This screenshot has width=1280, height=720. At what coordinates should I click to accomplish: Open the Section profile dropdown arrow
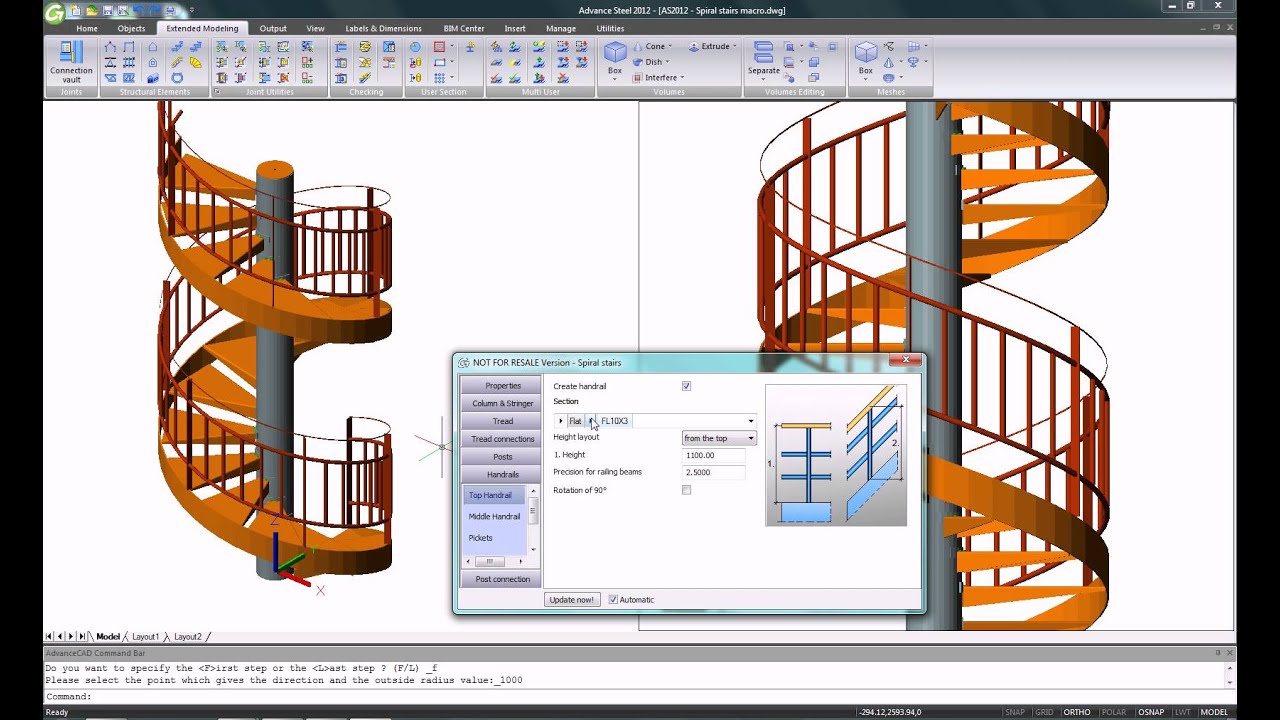751,421
